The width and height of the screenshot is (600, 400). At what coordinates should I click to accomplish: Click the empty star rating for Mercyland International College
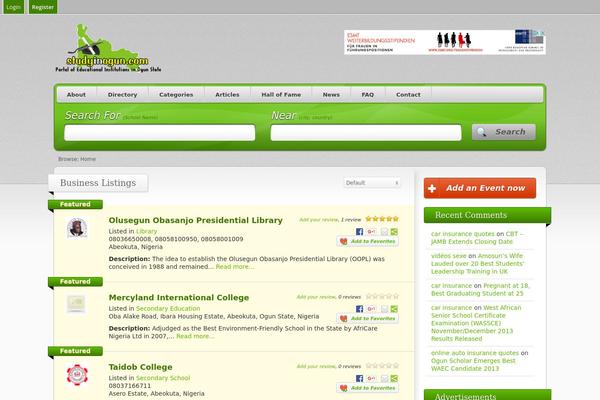click(x=382, y=296)
